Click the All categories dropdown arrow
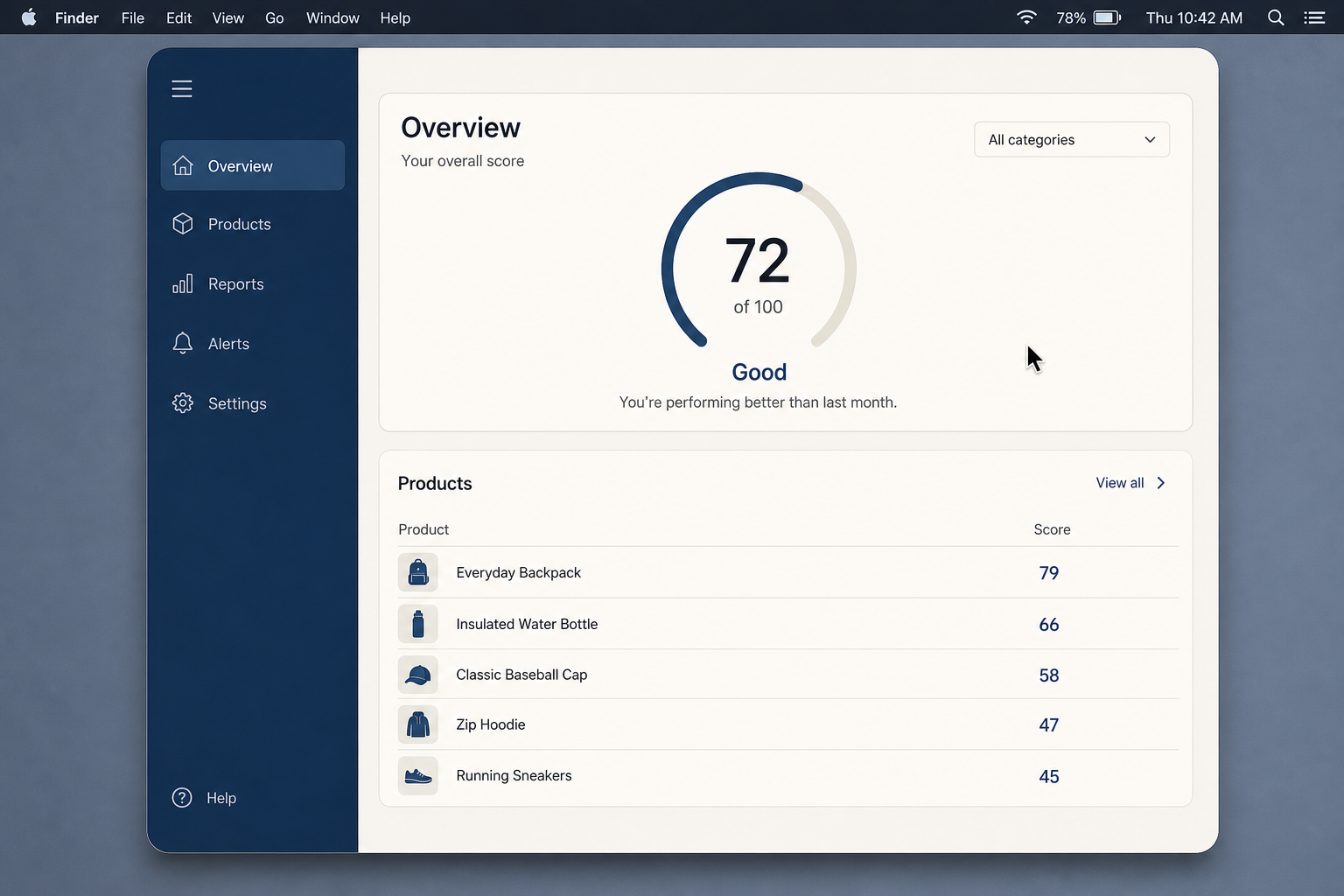Viewport: 1344px width, 896px height. coord(1150,140)
